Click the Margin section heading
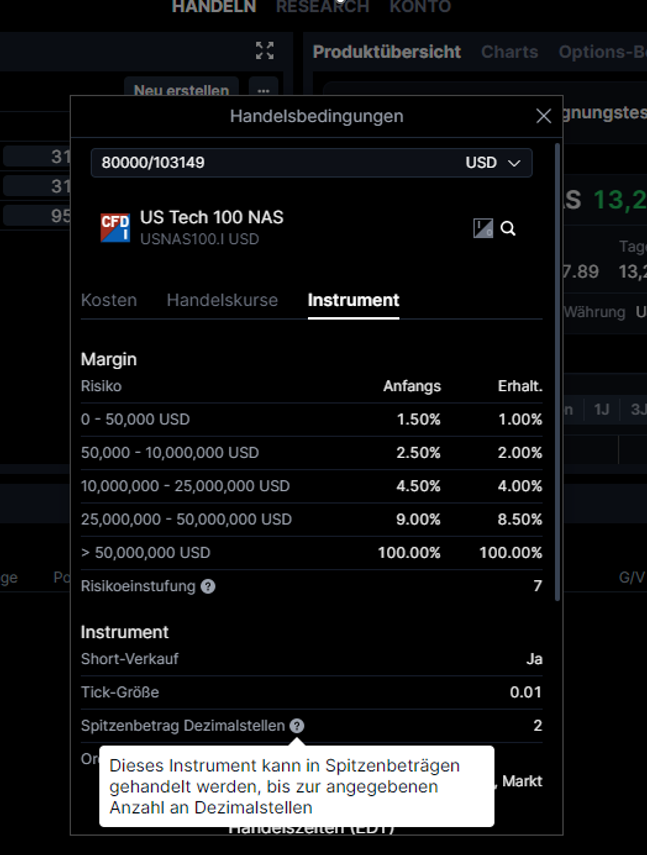 click(x=109, y=359)
